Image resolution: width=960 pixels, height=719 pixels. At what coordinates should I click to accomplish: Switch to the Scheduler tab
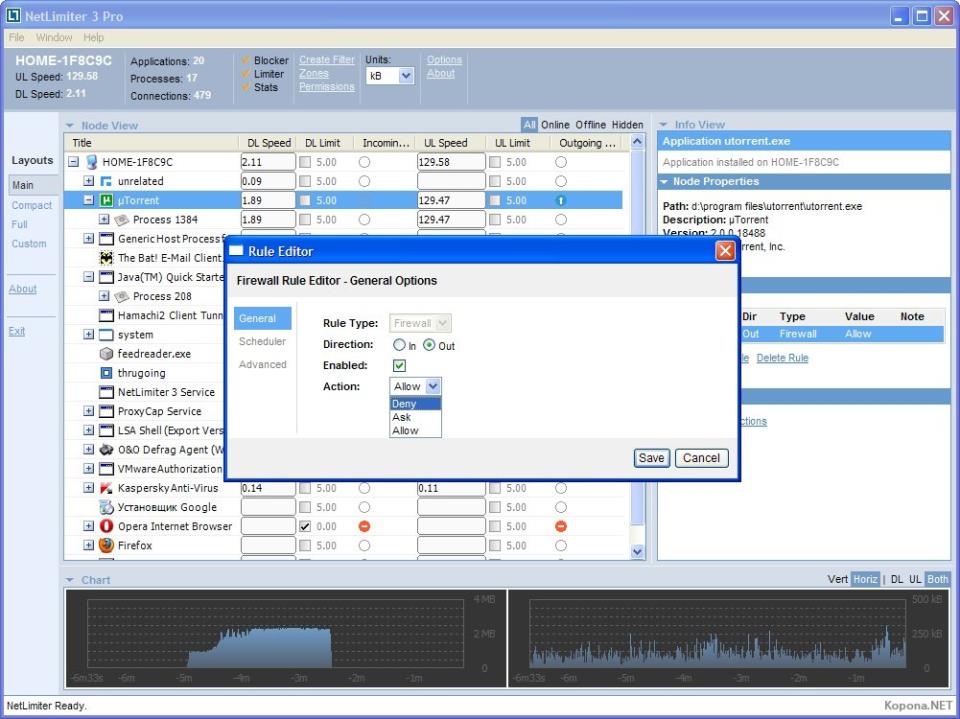(x=262, y=342)
